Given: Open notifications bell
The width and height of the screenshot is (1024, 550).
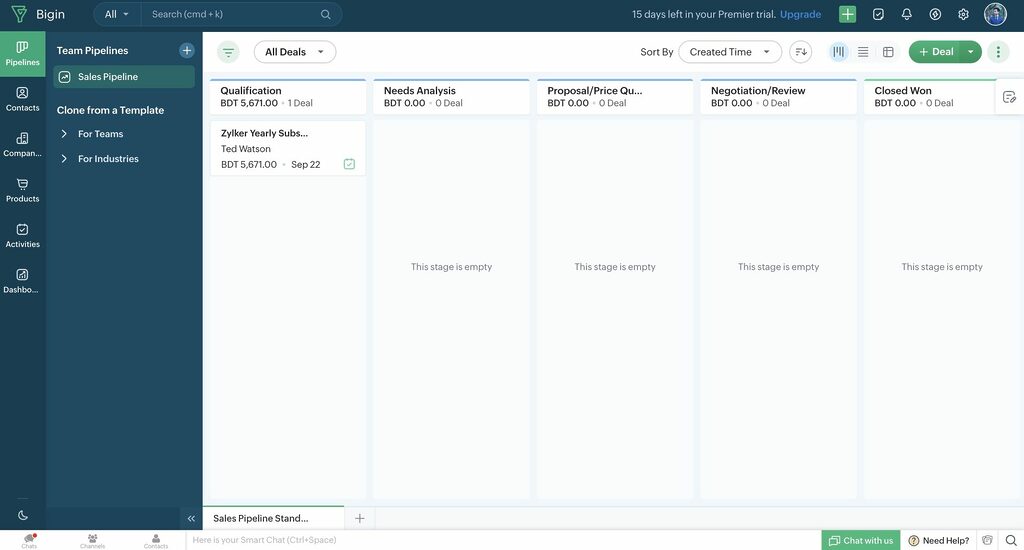Looking at the screenshot, I should click(x=906, y=14).
